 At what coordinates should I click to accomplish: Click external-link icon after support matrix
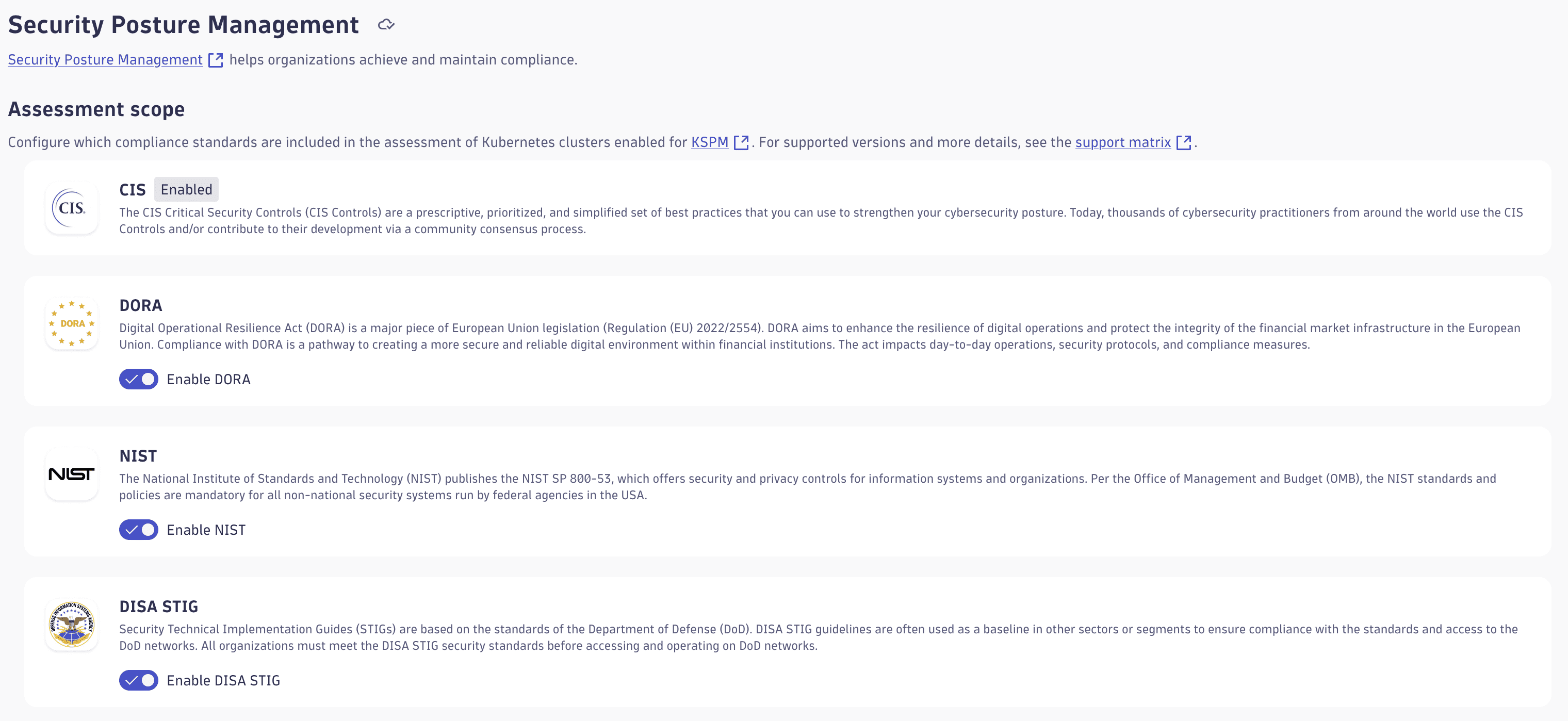coord(1183,142)
